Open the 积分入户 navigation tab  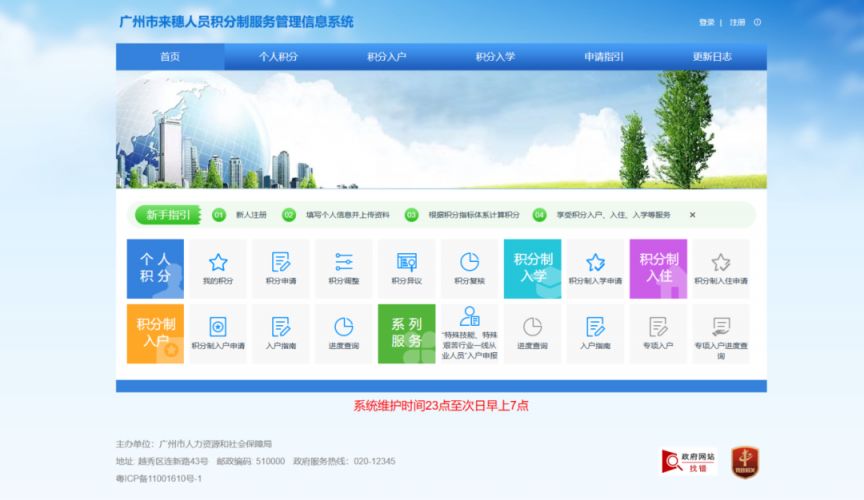pos(387,57)
